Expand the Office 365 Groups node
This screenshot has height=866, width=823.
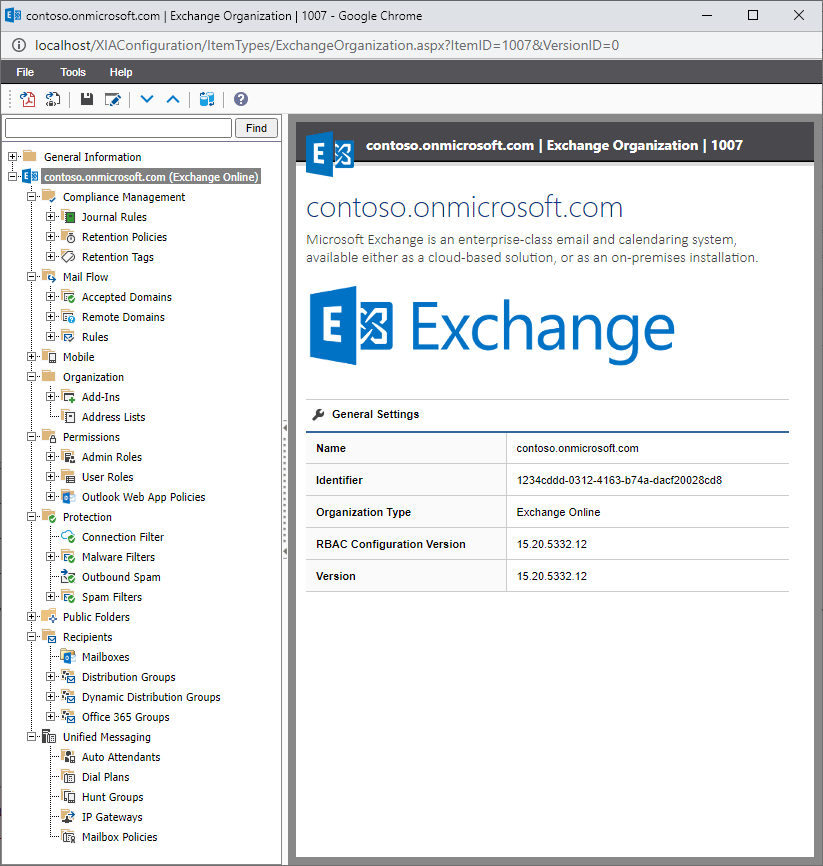click(x=50, y=717)
